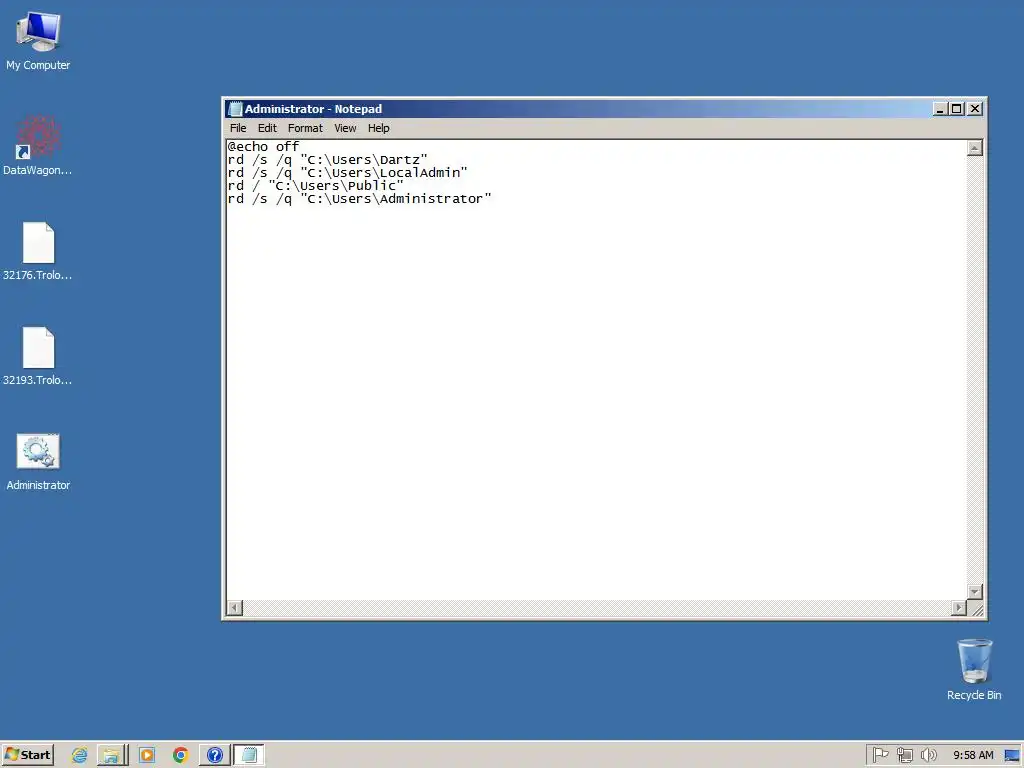This screenshot has width=1024, height=768.
Task: Click the Action Center flag tray icon
Action: point(880,755)
